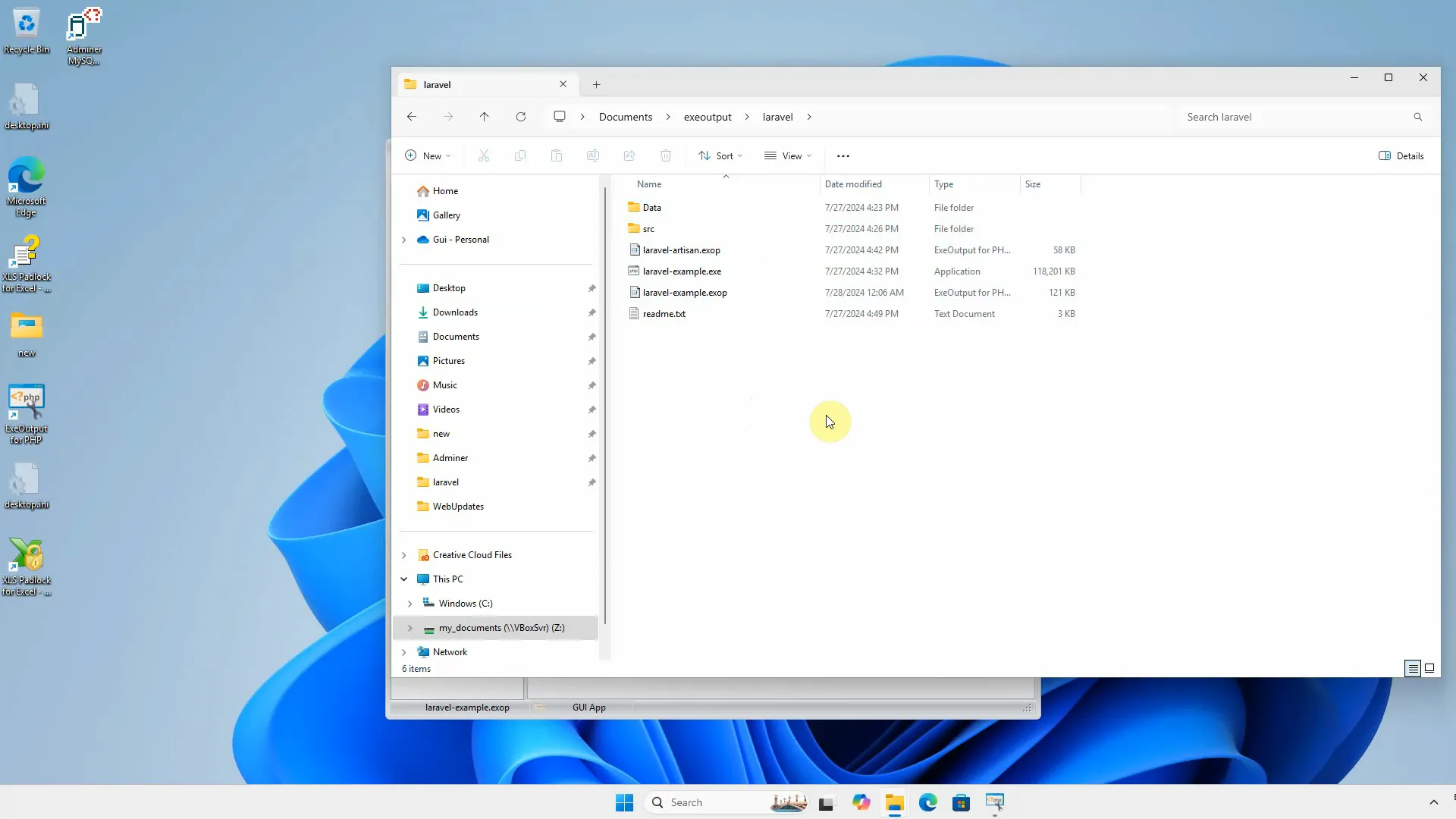The image size is (1456, 819).
Task: Click the Microsoft Store taskbar icon
Action: (x=961, y=802)
